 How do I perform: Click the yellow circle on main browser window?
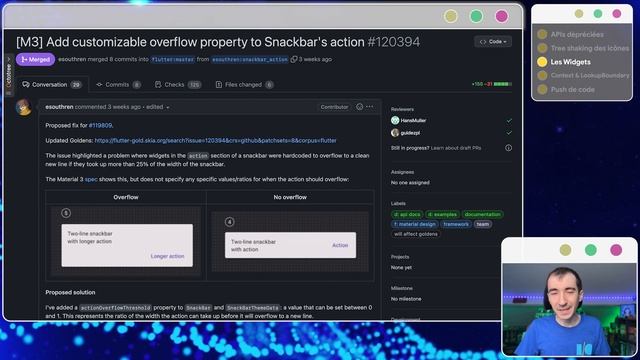pyautogui.click(x=451, y=16)
